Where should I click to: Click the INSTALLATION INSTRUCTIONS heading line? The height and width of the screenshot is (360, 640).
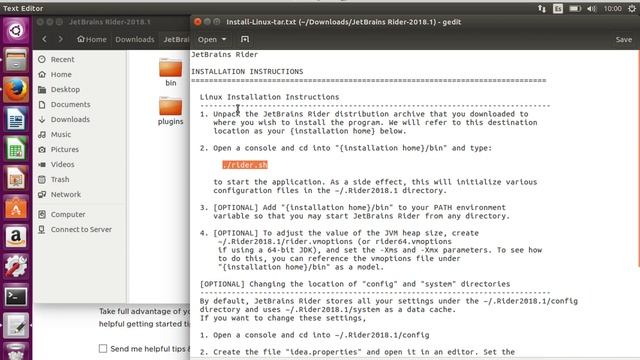247,71
